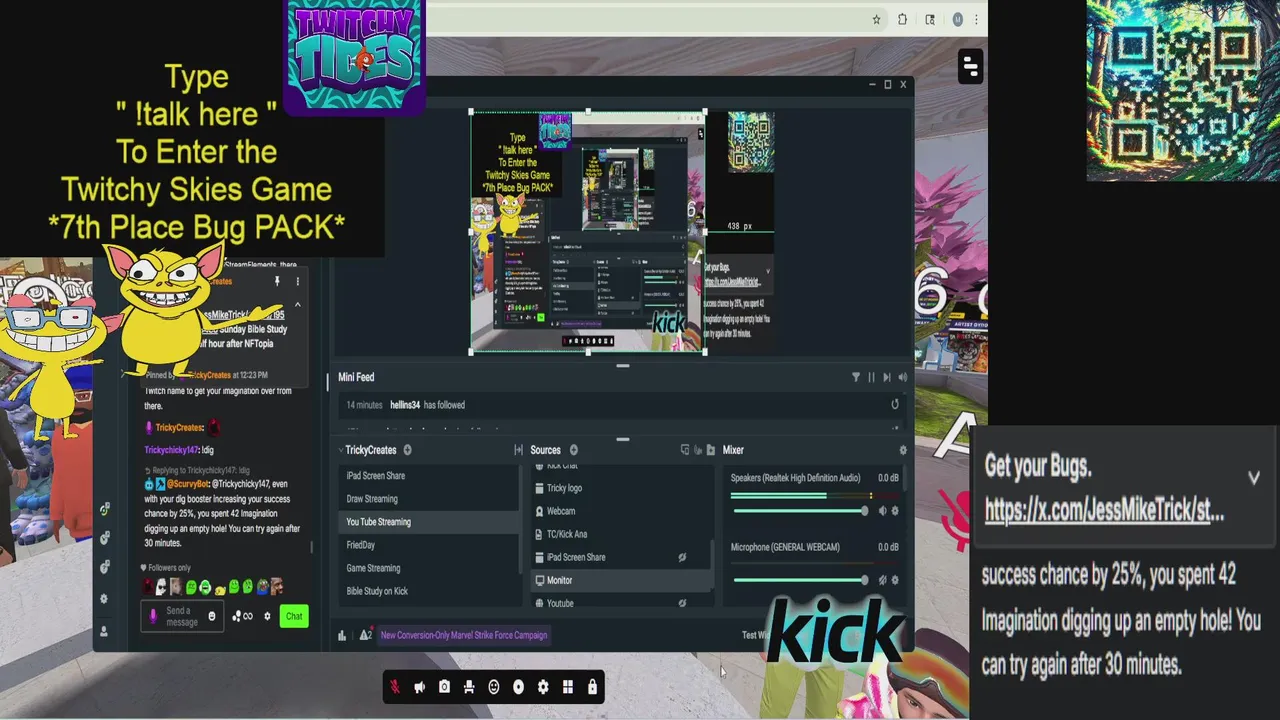This screenshot has height=720, width=1280.
Task: Mute Mini Feed alert sounds
Action: coord(903,377)
